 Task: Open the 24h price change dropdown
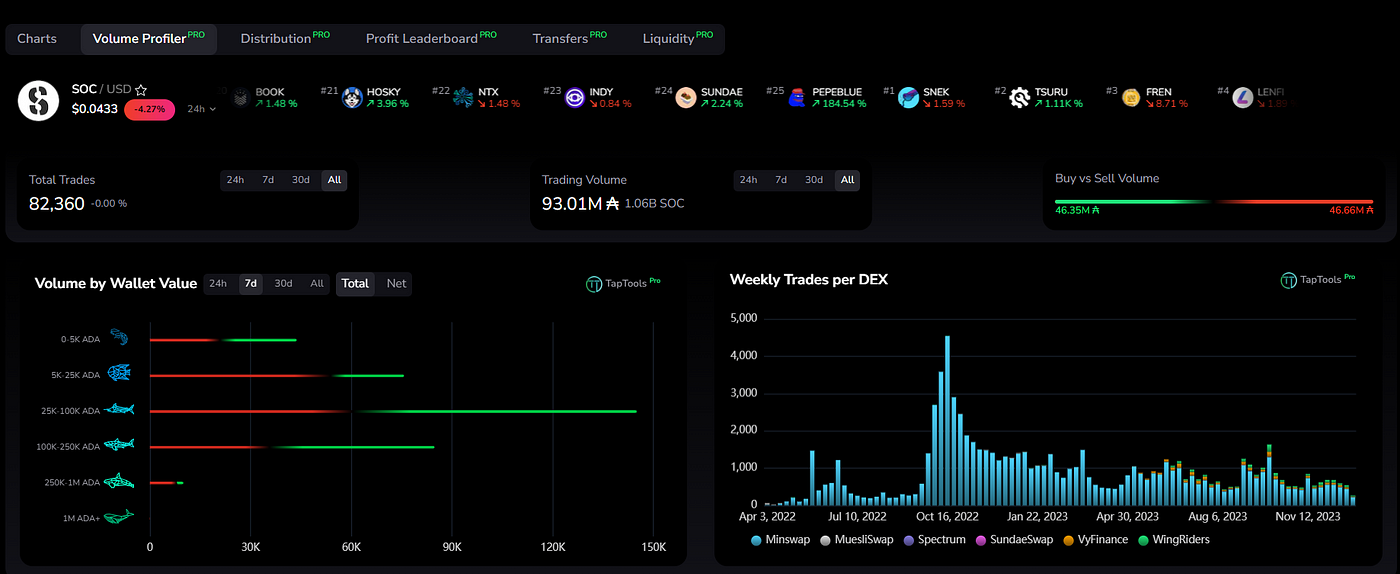[x=202, y=109]
